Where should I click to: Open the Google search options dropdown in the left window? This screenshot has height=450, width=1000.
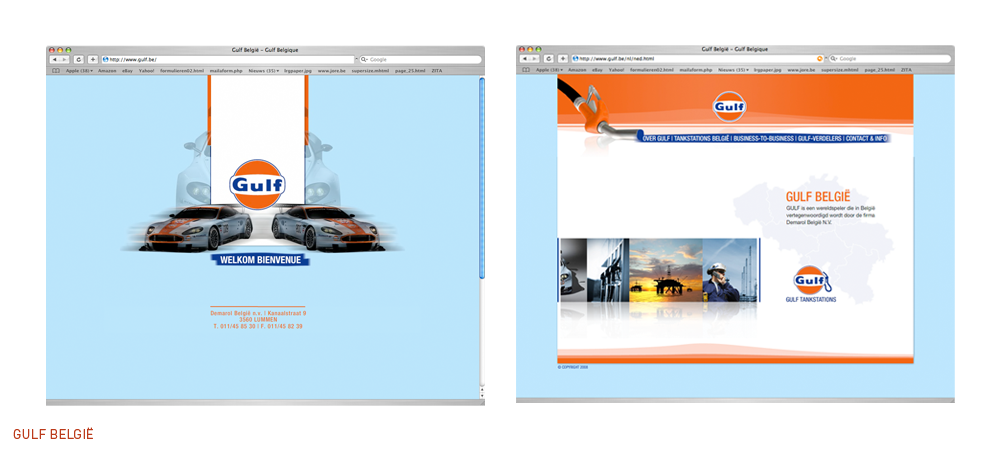[367, 59]
